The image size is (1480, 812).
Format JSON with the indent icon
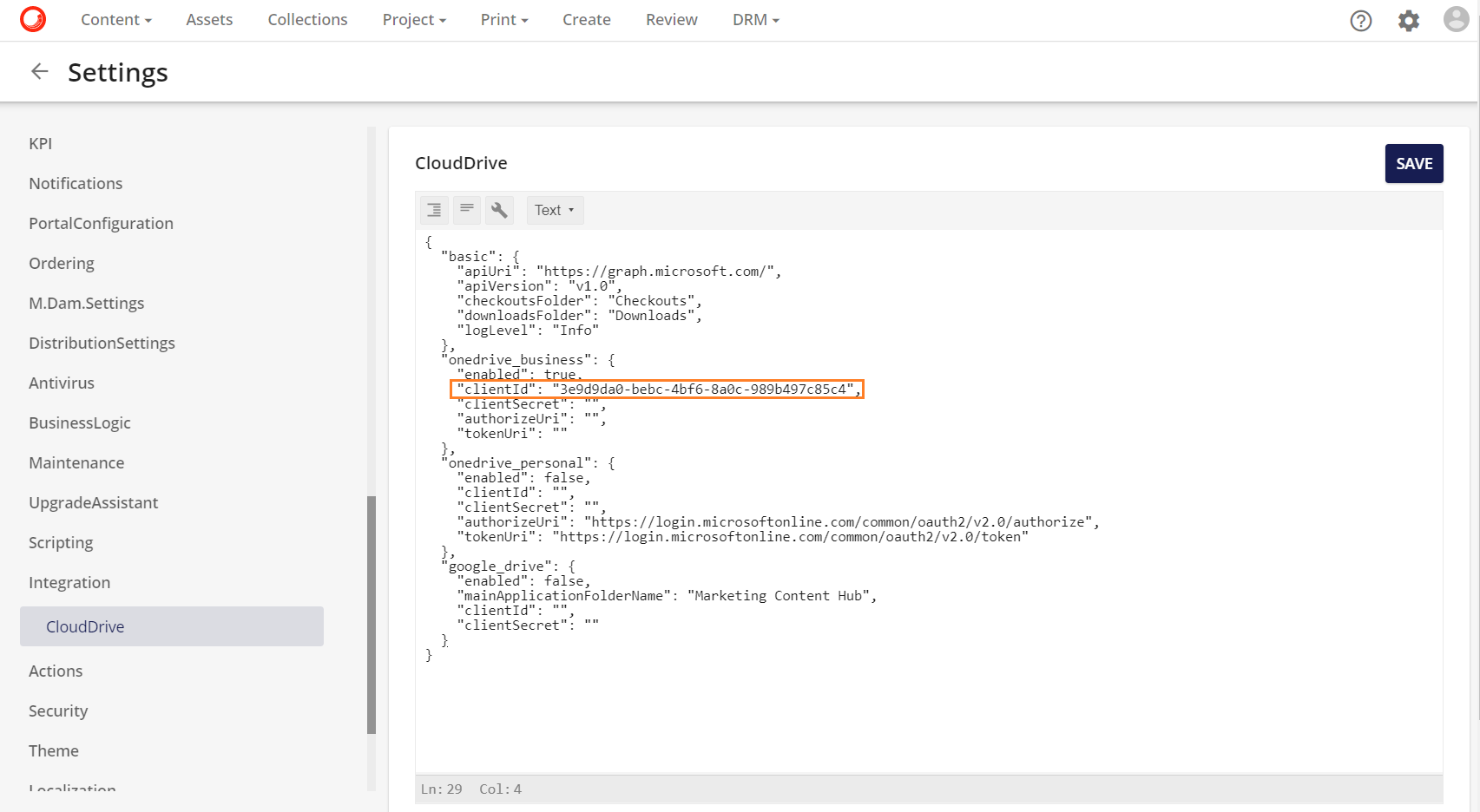pos(434,210)
